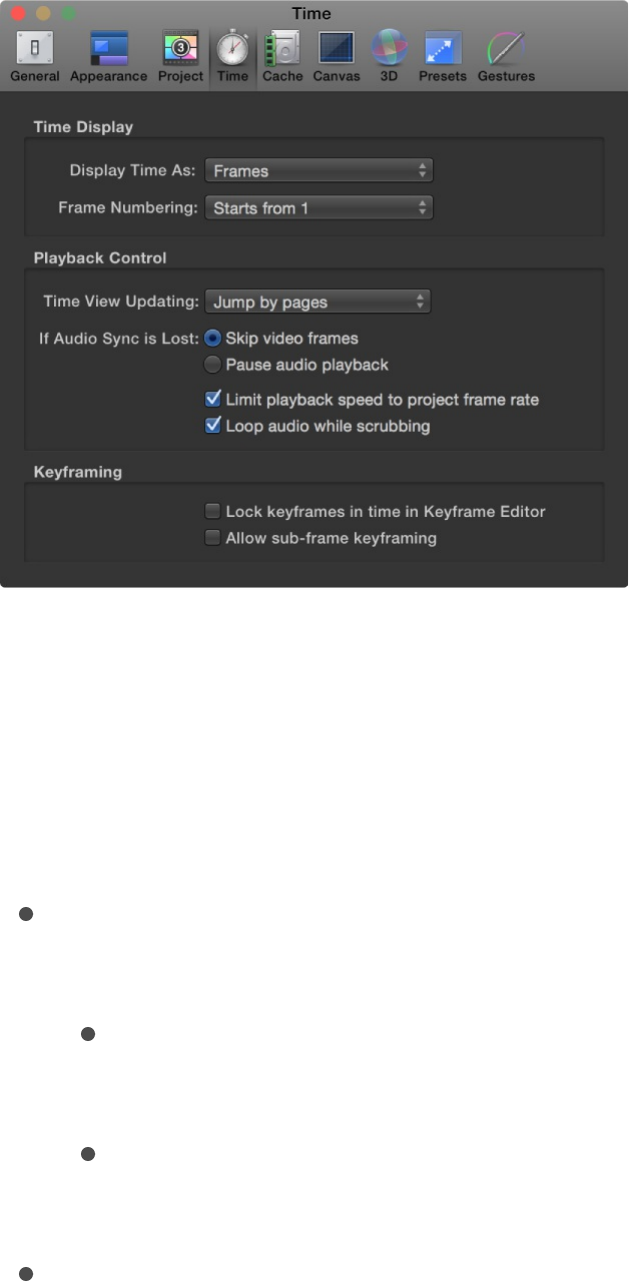Expand the Display Time As dropdown
This screenshot has height=1282, width=629.
(x=319, y=171)
